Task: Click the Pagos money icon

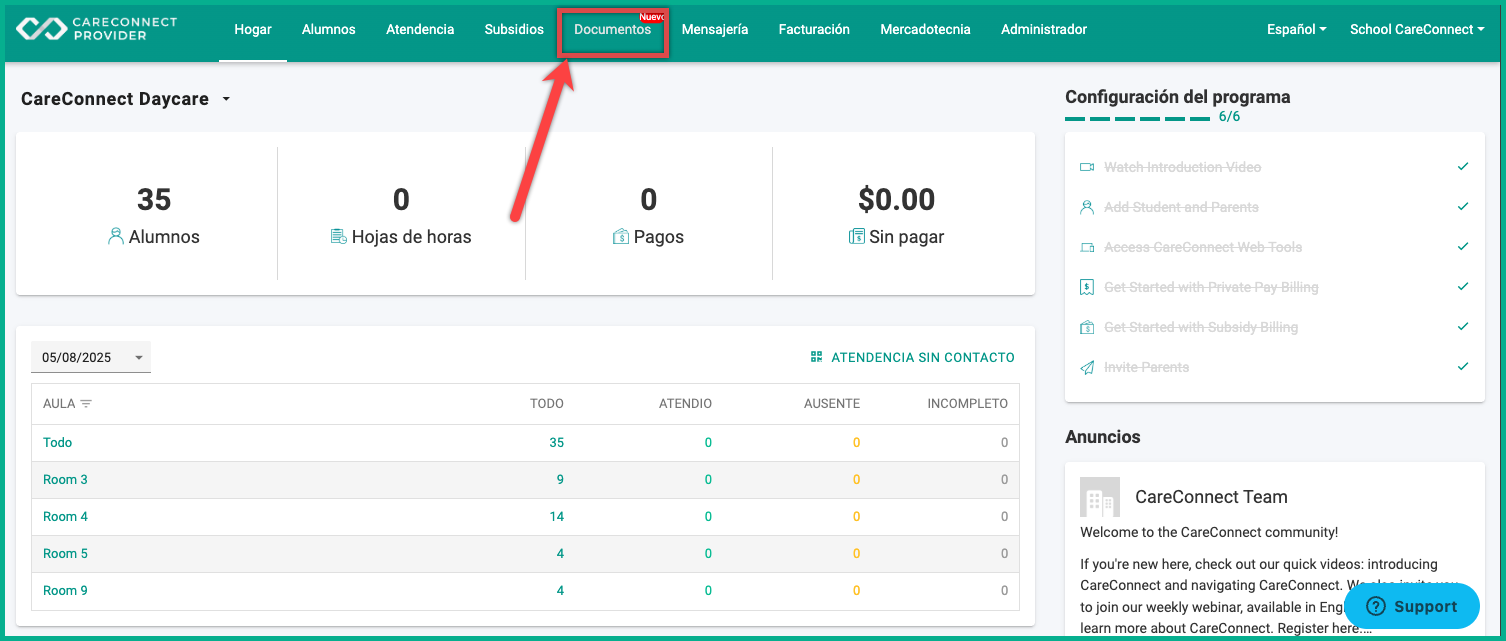Action: (x=621, y=237)
